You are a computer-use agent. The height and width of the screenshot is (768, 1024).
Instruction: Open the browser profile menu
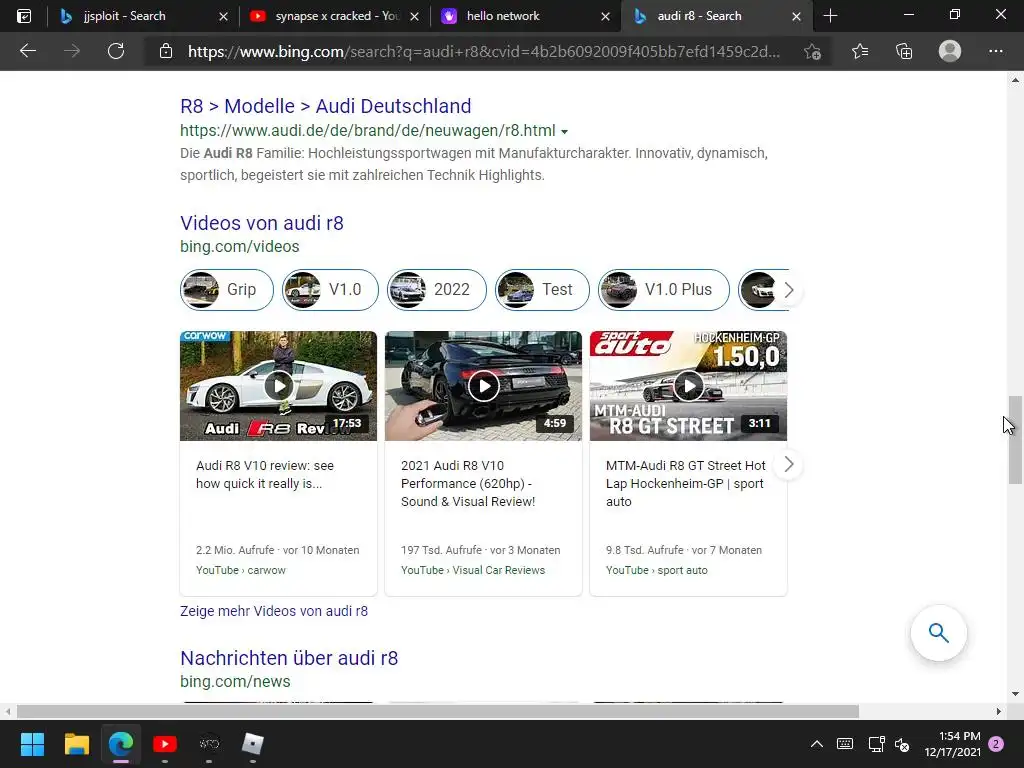tap(950, 51)
